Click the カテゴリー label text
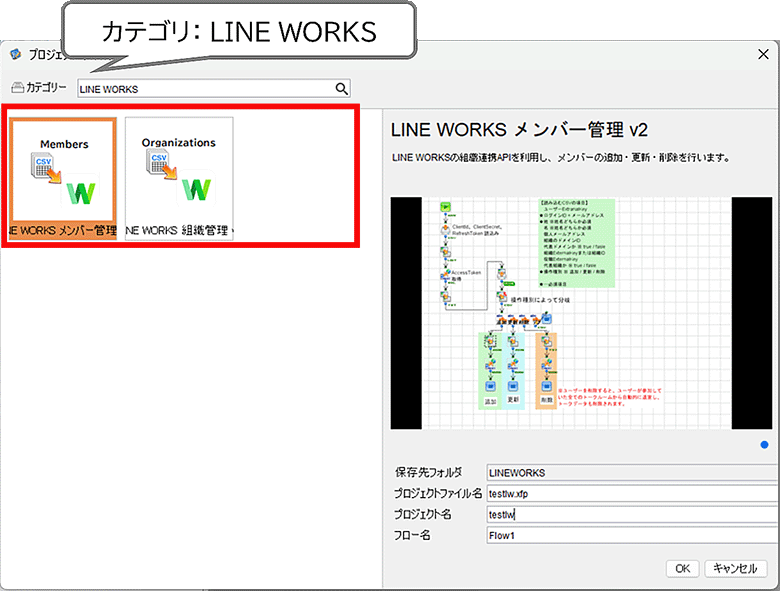 (x=46, y=88)
